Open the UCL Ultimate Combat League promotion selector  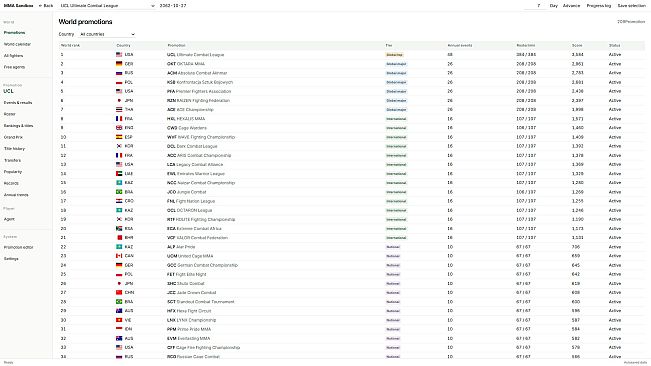click(107, 6)
